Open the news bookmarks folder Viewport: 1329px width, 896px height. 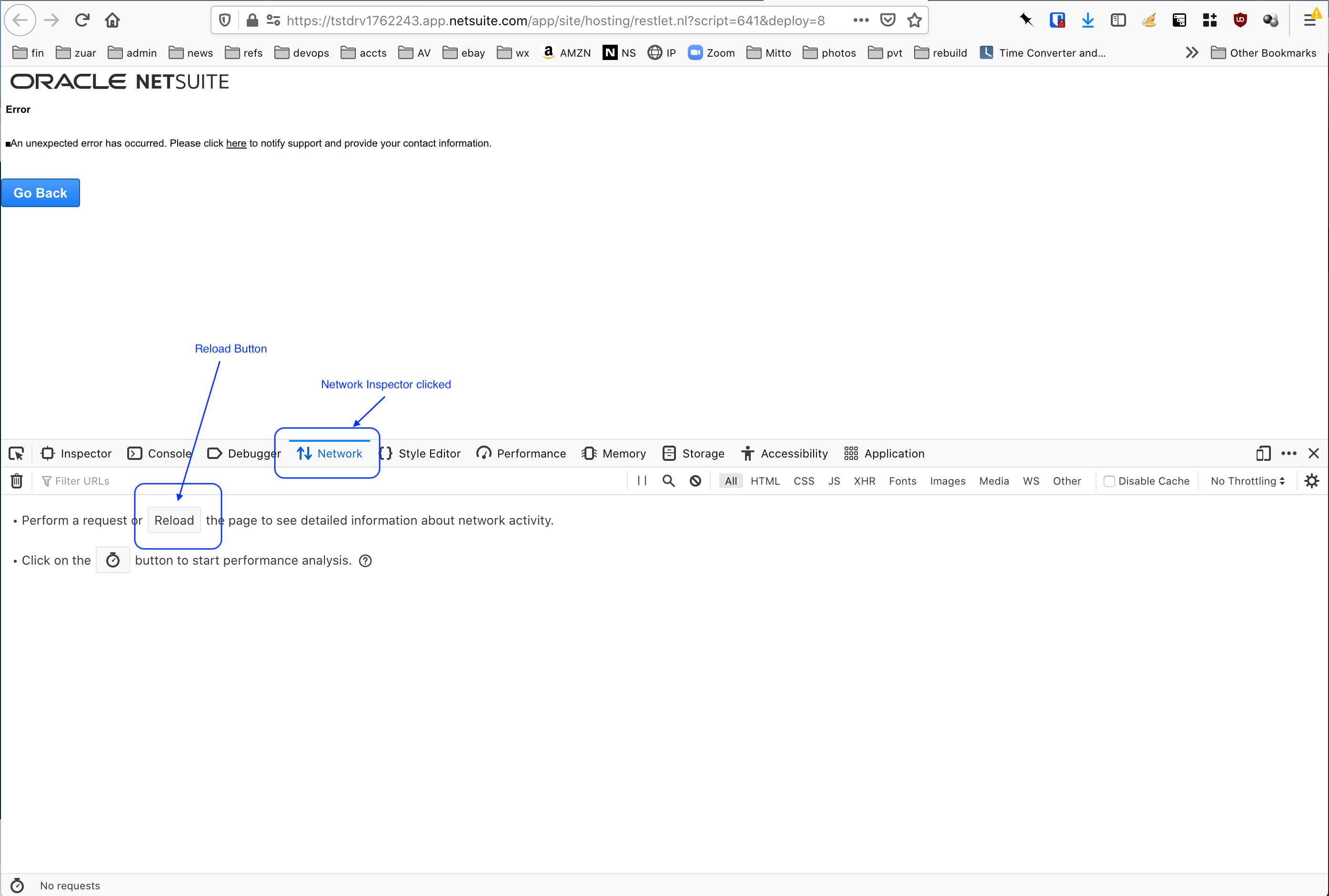[x=191, y=52]
